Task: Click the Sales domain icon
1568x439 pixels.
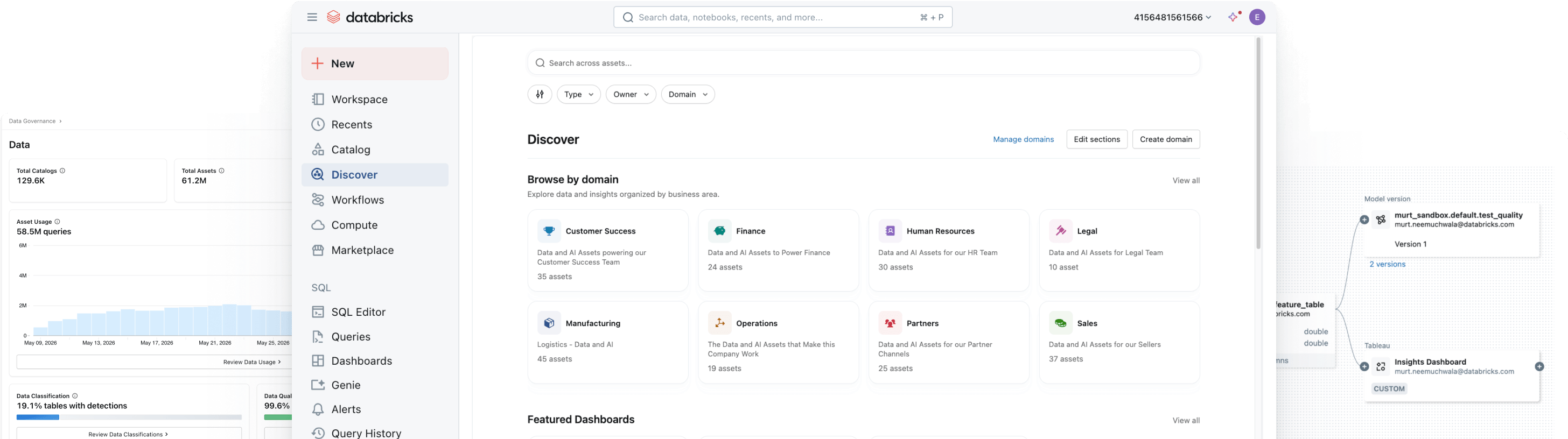Action: pyautogui.click(x=1060, y=323)
